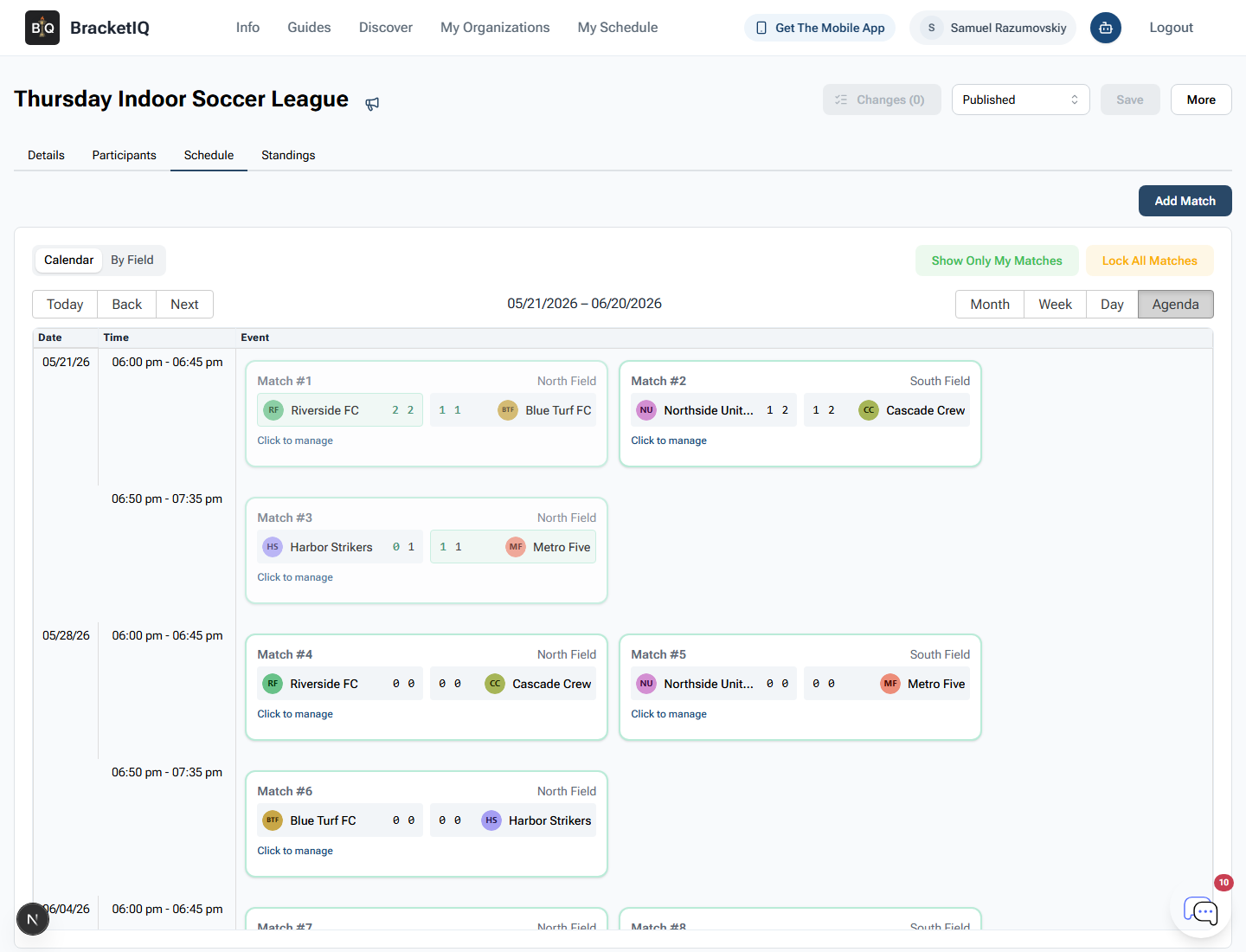Select the Month calendar view
The height and width of the screenshot is (952, 1246).
point(990,305)
